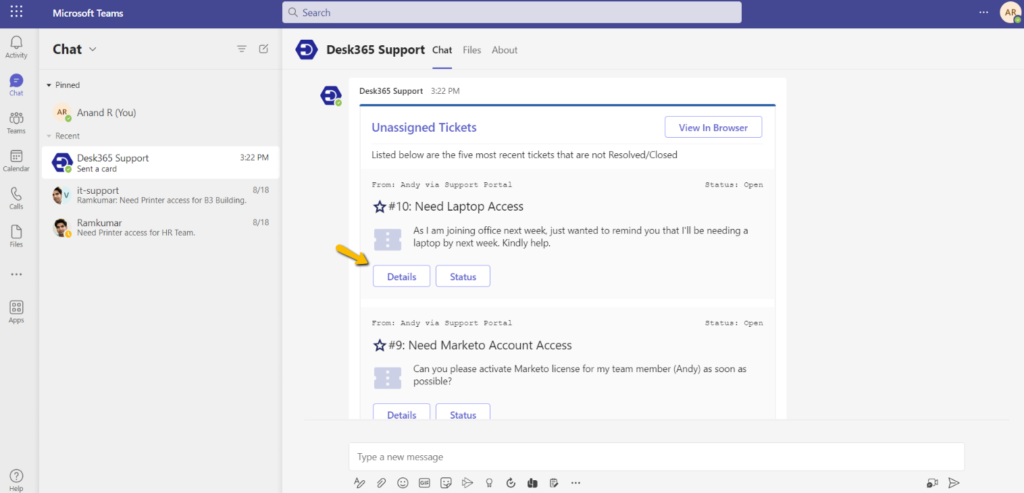Click the Approvals loop icon
The width and height of the screenshot is (1024, 493).
[x=511, y=483]
